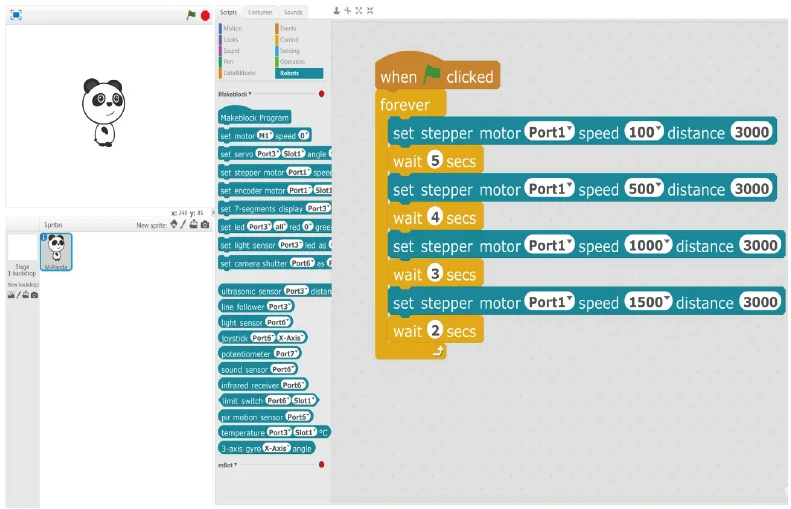Viewport: 791px width, 509px height.
Task: Open Port1 dropdown in speed 1500 block
Action: pyautogui.click(x=549, y=302)
